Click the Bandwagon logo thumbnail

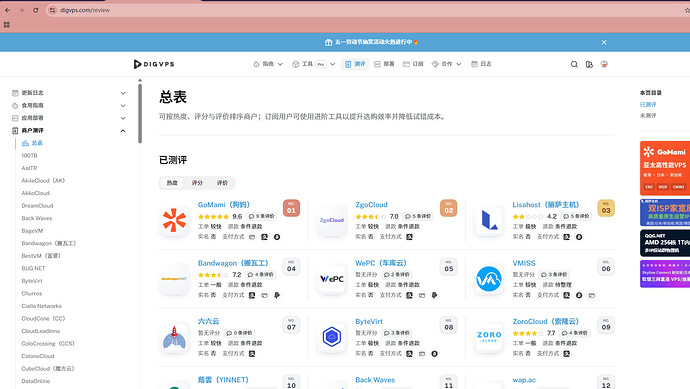point(174,279)
